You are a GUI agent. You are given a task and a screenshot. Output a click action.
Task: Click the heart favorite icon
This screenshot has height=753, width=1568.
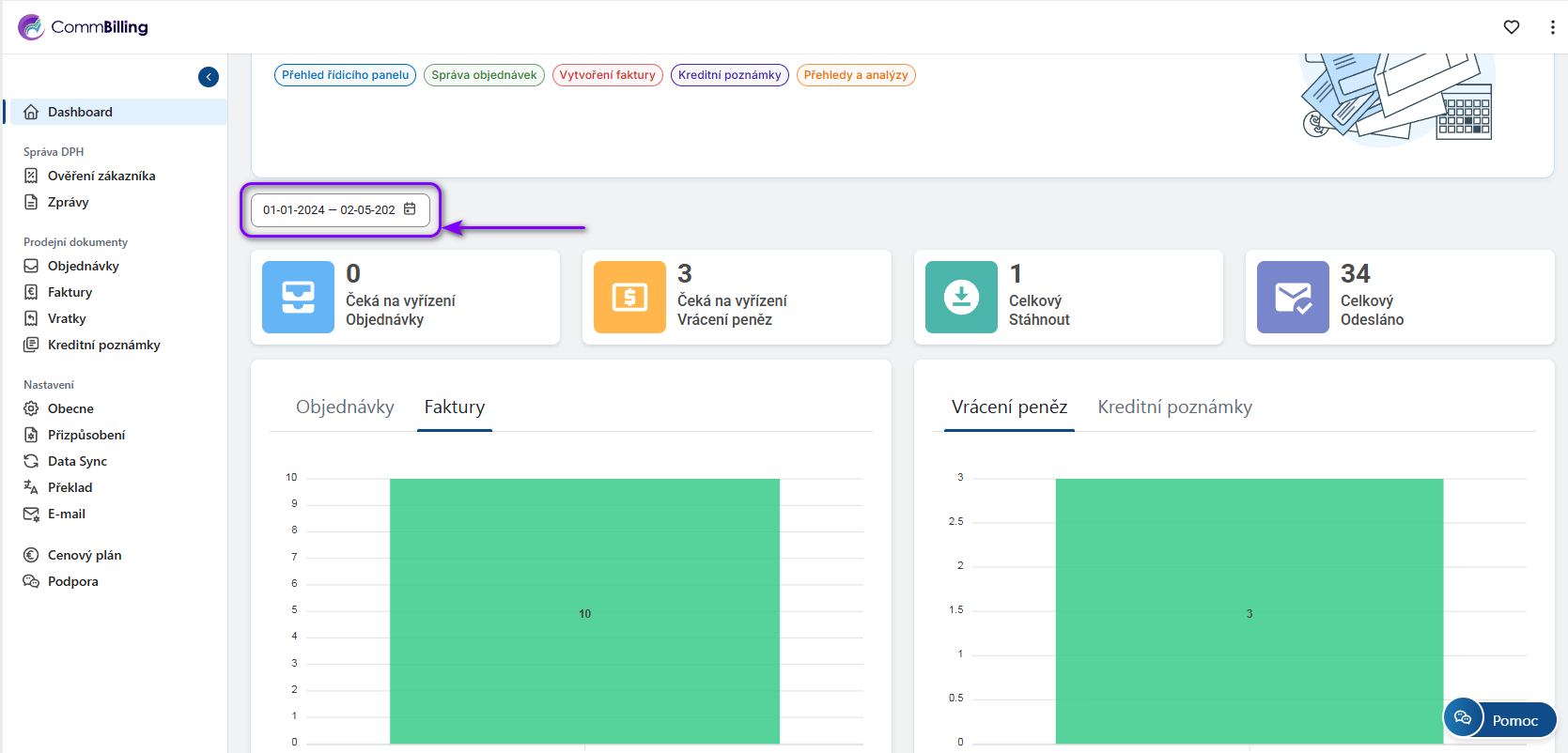(1511, 27)
